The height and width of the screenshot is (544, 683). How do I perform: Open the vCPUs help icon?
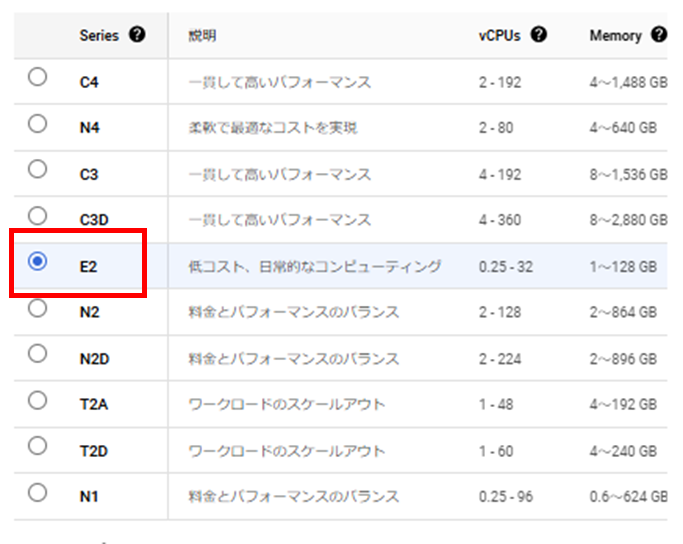[539, 34]
